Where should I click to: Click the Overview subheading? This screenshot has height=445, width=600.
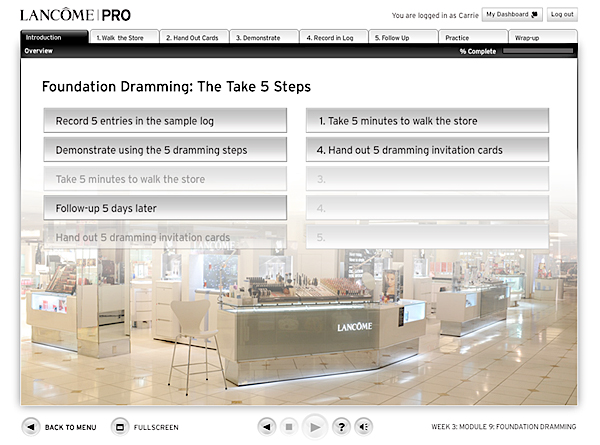pyautogui.click(x=39, y=51)
